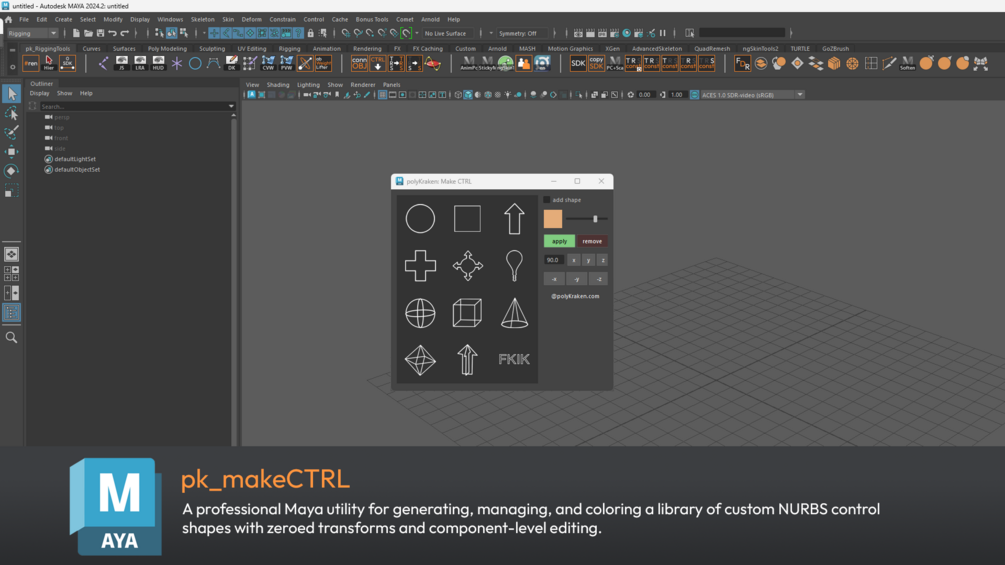1005x565 pixels.
Task: Click the -z rotate button
Action: point(599,279)
